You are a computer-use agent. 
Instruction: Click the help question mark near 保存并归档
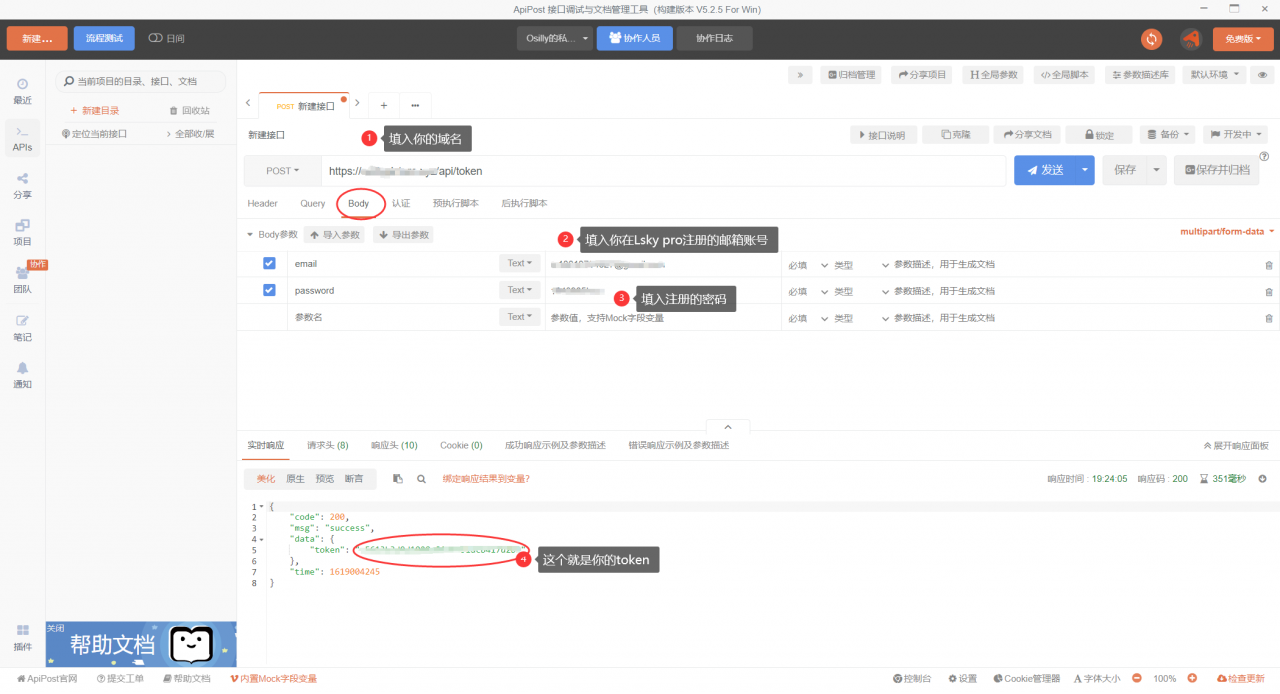click(1264, 156)
